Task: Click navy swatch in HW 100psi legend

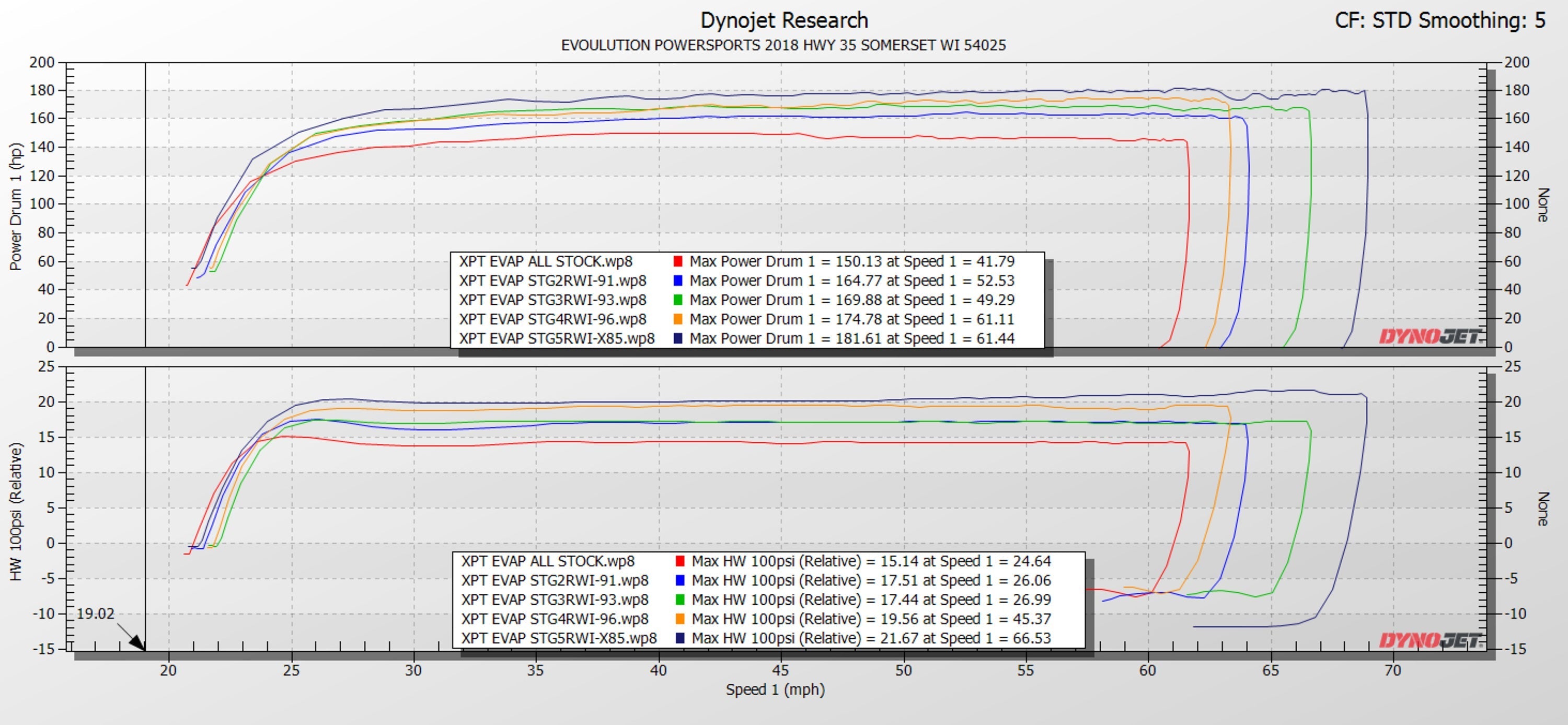Action: [680, 639]
